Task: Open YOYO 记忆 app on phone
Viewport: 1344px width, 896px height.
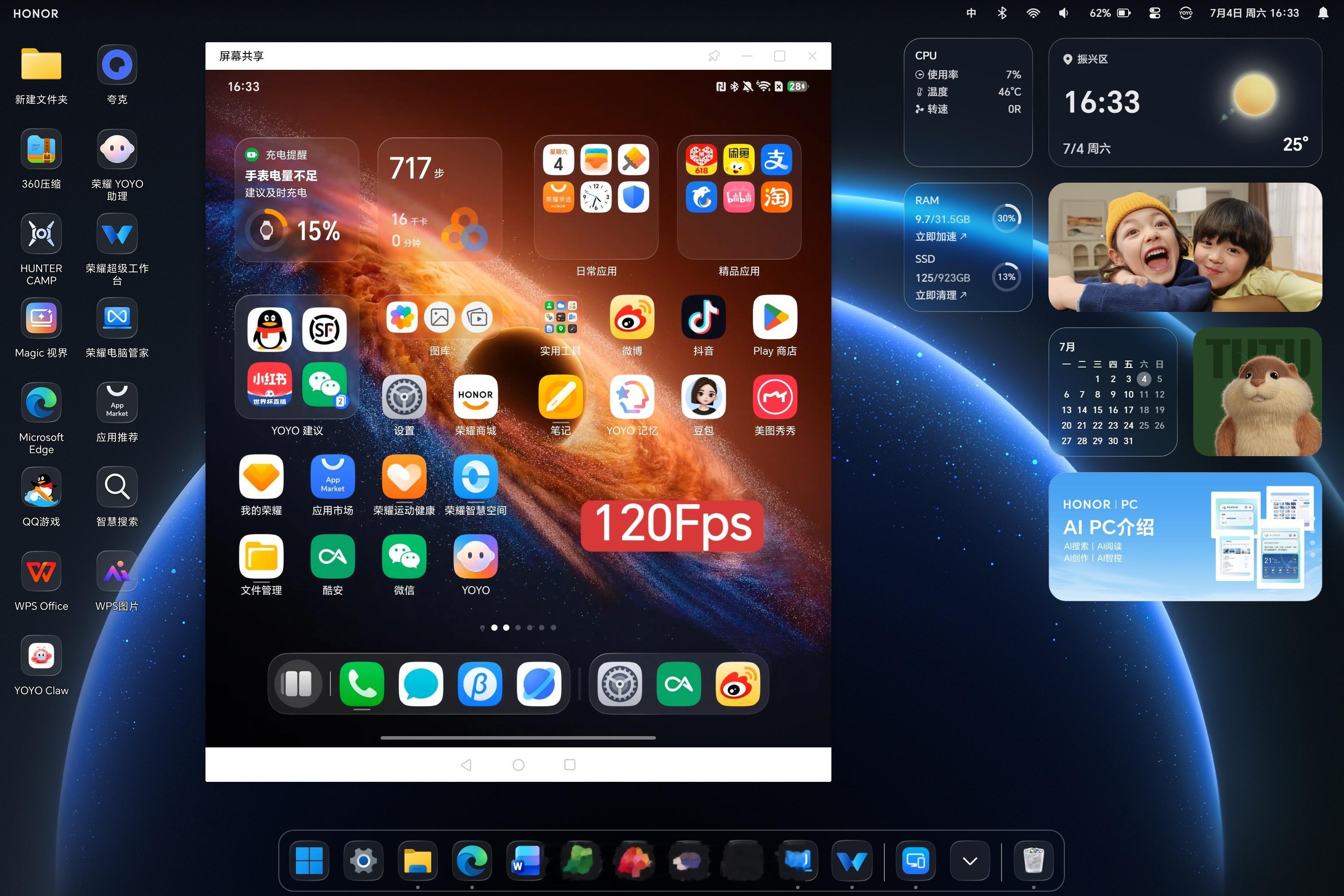Action: [x=632, y=397]
